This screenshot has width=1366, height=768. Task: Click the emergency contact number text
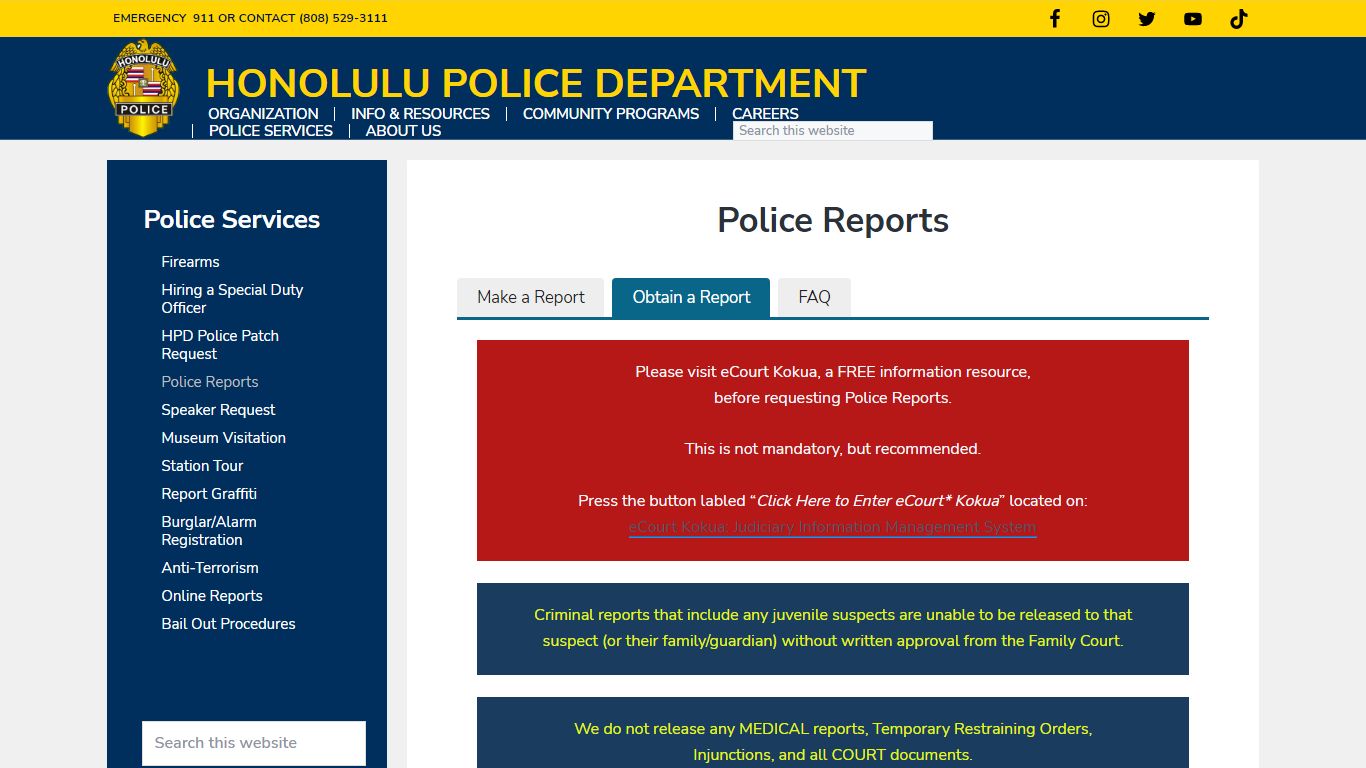[250, 18]
